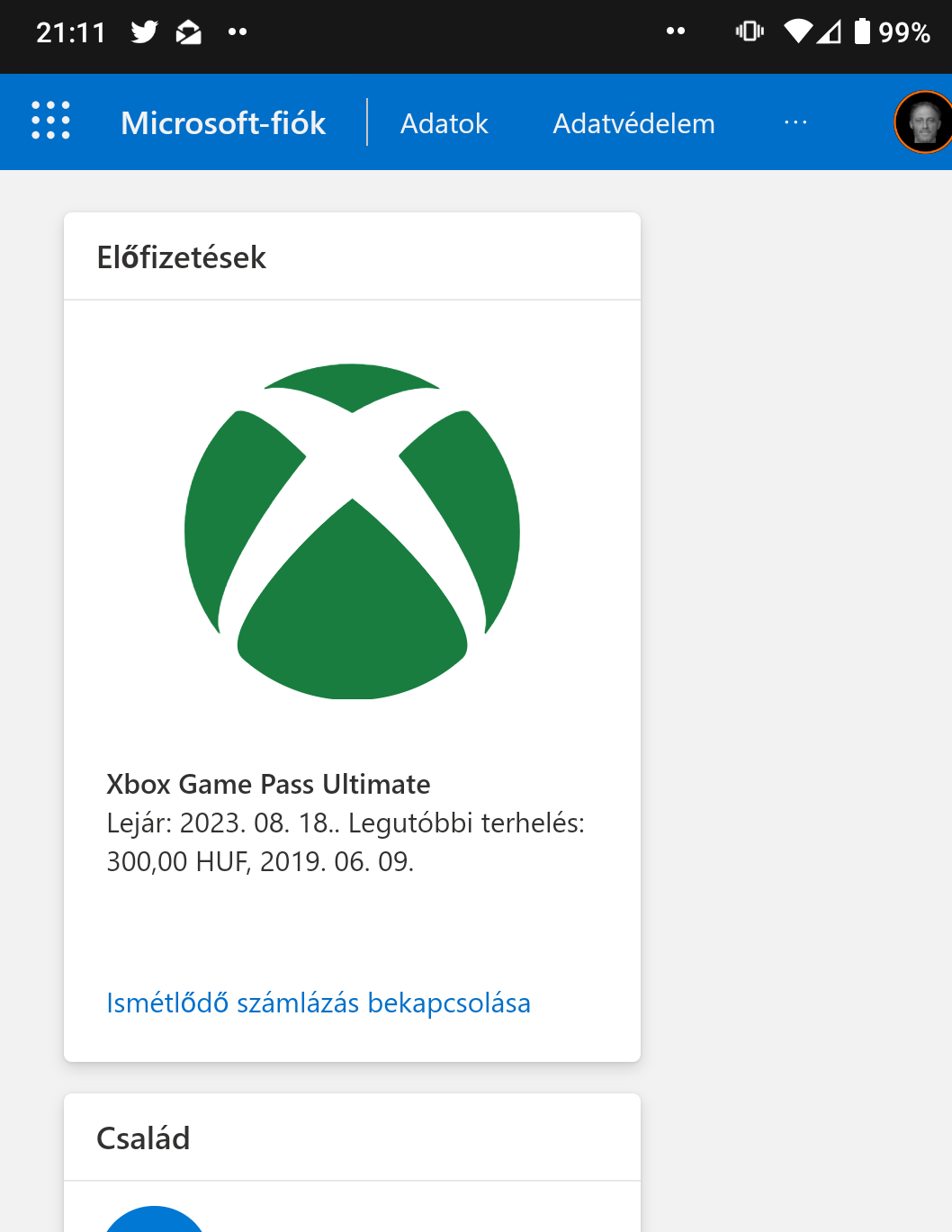Tap the mobile signal strength icon
Screen dimensions: 952x1232
(x=829, y=32)
